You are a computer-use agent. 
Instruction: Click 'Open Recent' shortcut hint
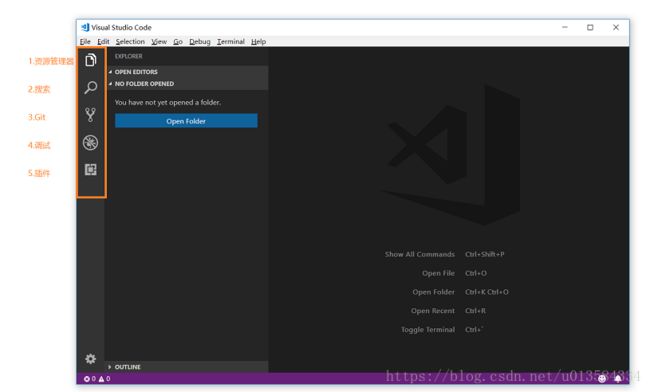433,311
